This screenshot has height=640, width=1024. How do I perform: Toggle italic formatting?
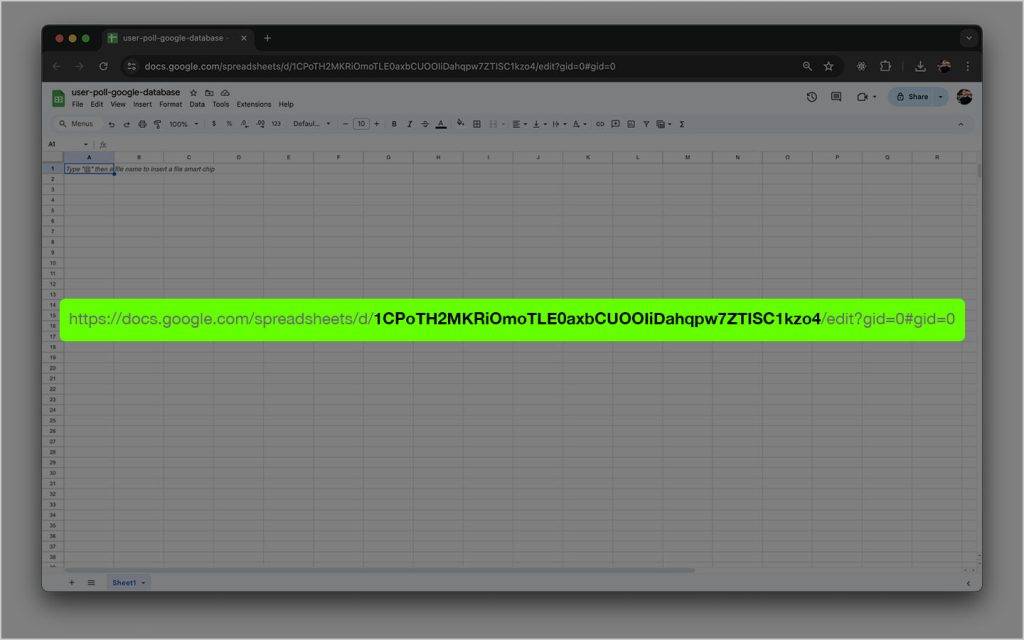(x=409, y=124)
